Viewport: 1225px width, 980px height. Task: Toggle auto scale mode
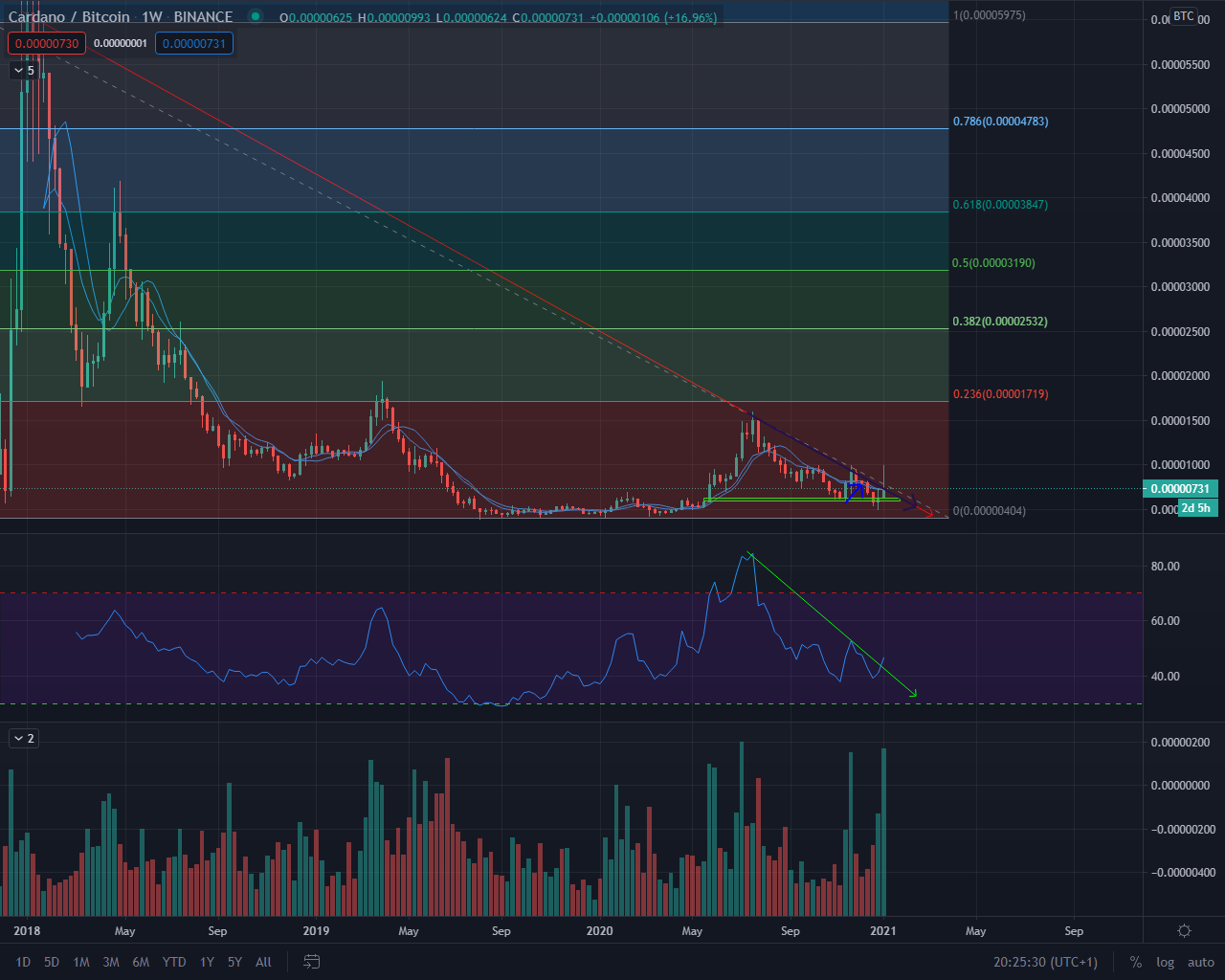[x=1201, y=962]
